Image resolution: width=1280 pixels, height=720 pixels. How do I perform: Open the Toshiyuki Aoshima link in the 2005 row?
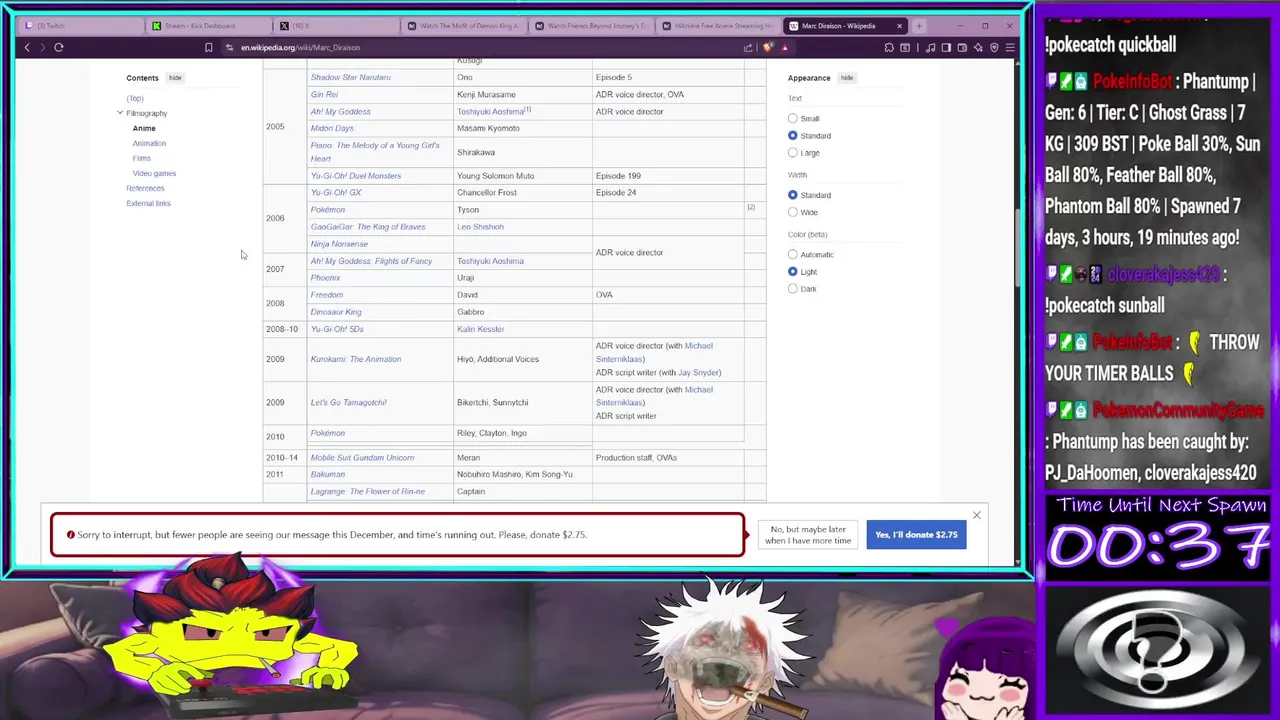click(x=490, y=111)
